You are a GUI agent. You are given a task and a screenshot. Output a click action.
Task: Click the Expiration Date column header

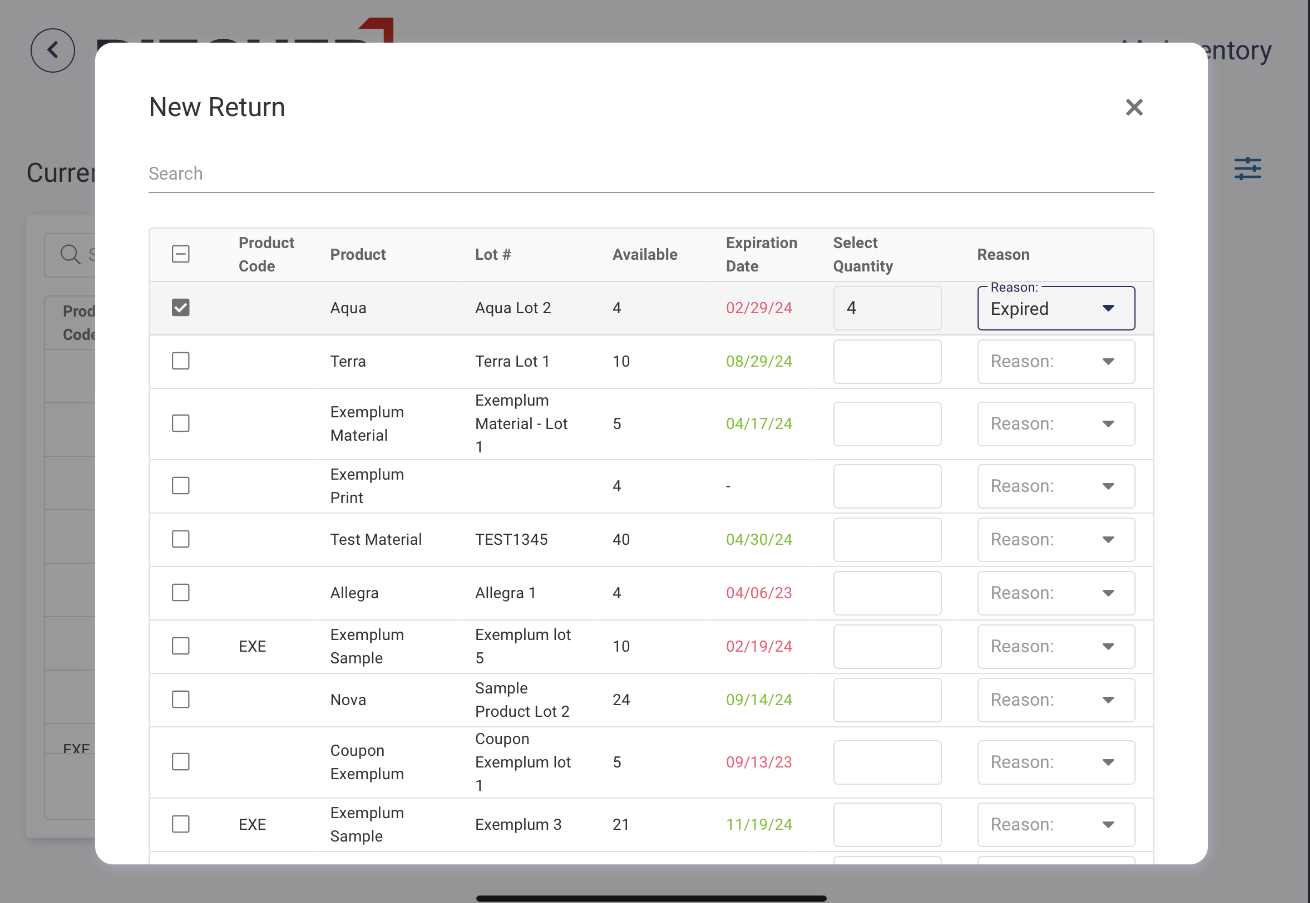[x=761, y=255]
